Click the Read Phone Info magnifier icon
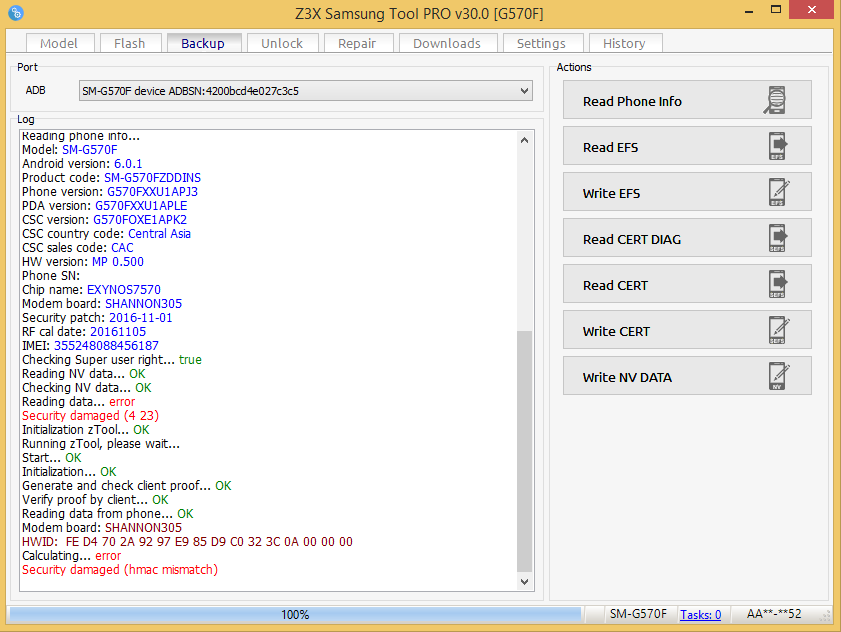841x632 pixels. click(x=776, y=100)
